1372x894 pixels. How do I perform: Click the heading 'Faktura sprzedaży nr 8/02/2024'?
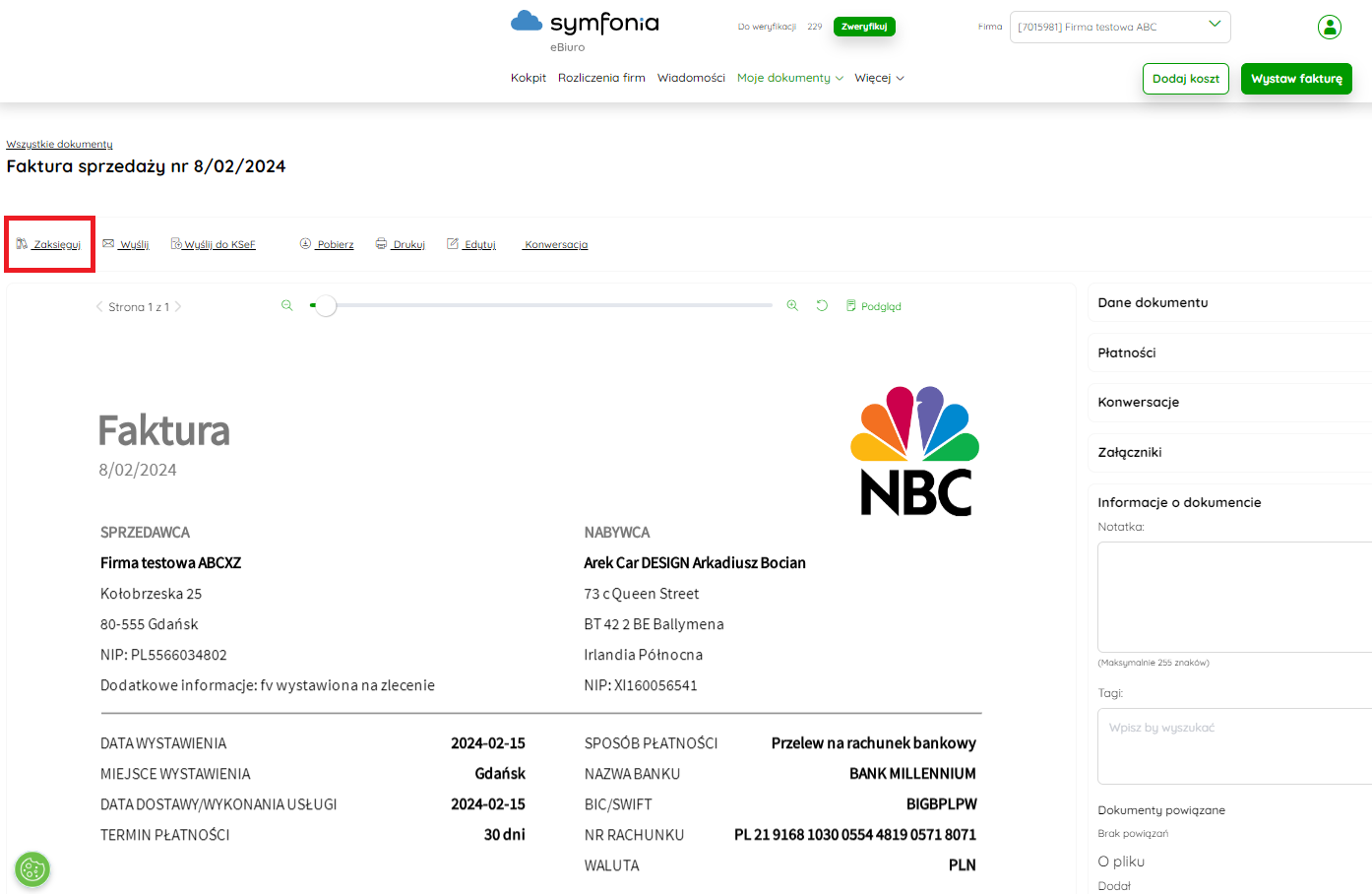(x=146, y=166)
